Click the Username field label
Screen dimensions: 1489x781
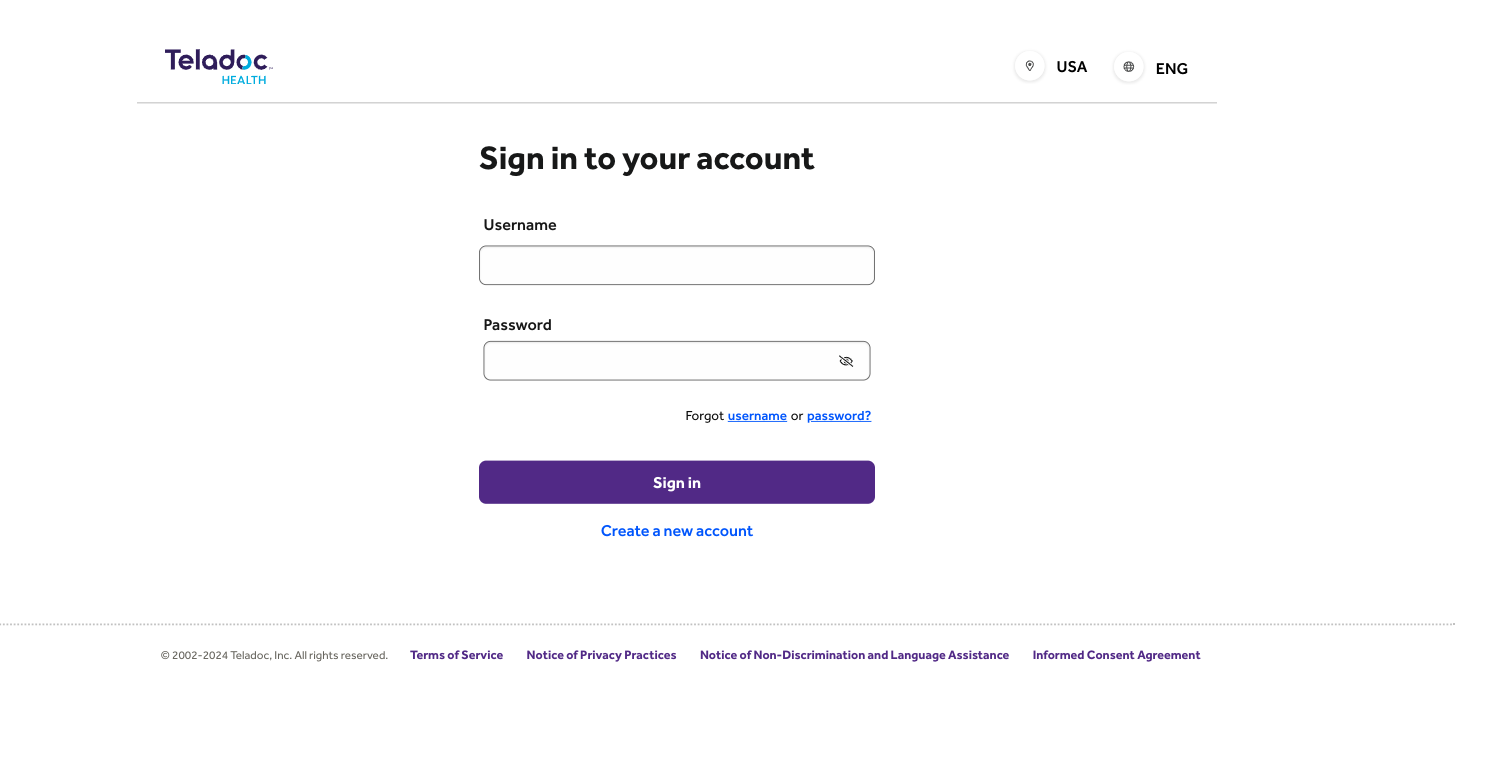coord(520,225)
